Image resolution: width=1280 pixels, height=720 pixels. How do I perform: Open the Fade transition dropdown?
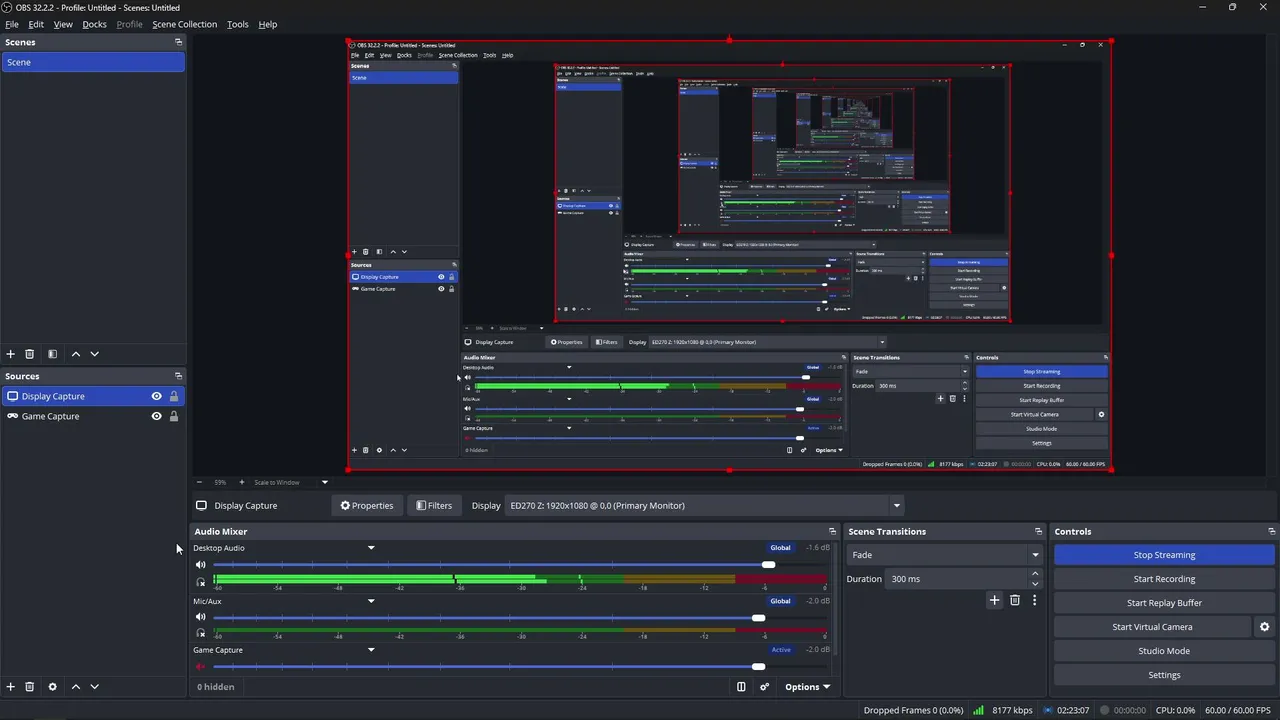coord(944,555)
